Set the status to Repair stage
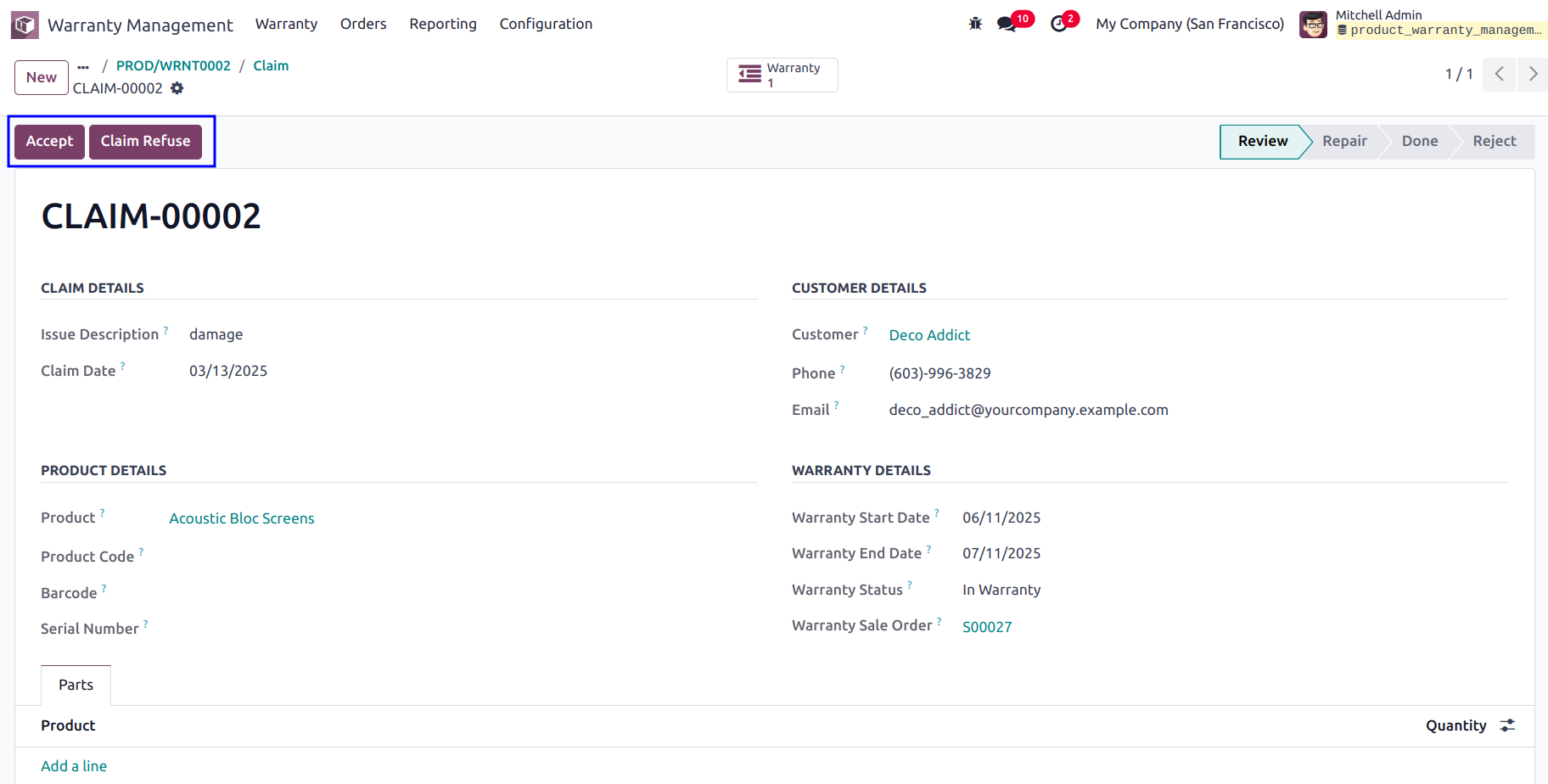Image resolution: width=1548 pixels, height=784 pixels. pos(1344,142)
